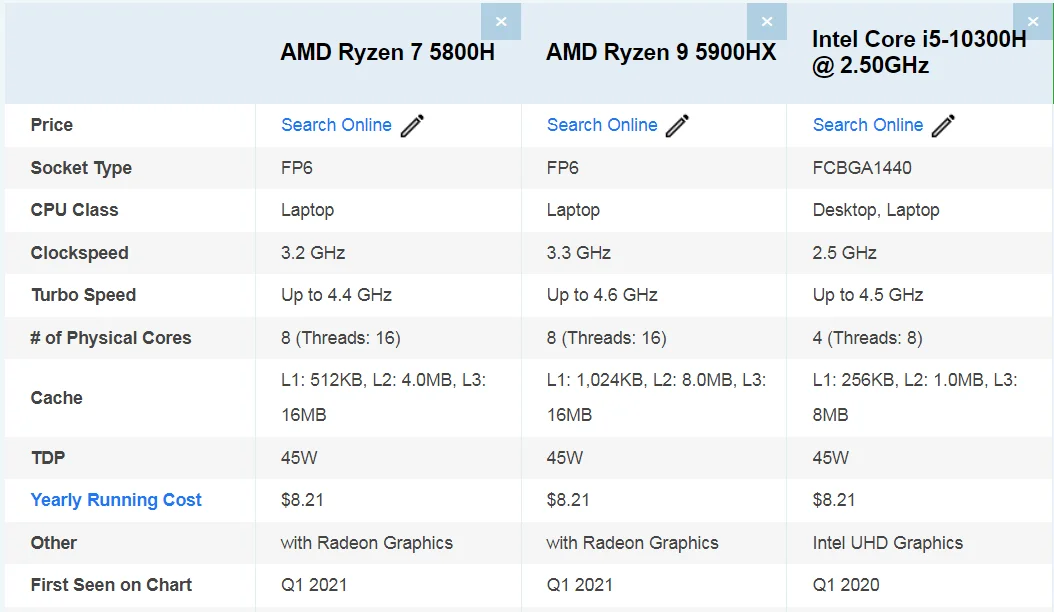1054x612 pixels.
Task: Edit price for Ryzen 9 5900HX with pencil
Action: coord(678,126)
